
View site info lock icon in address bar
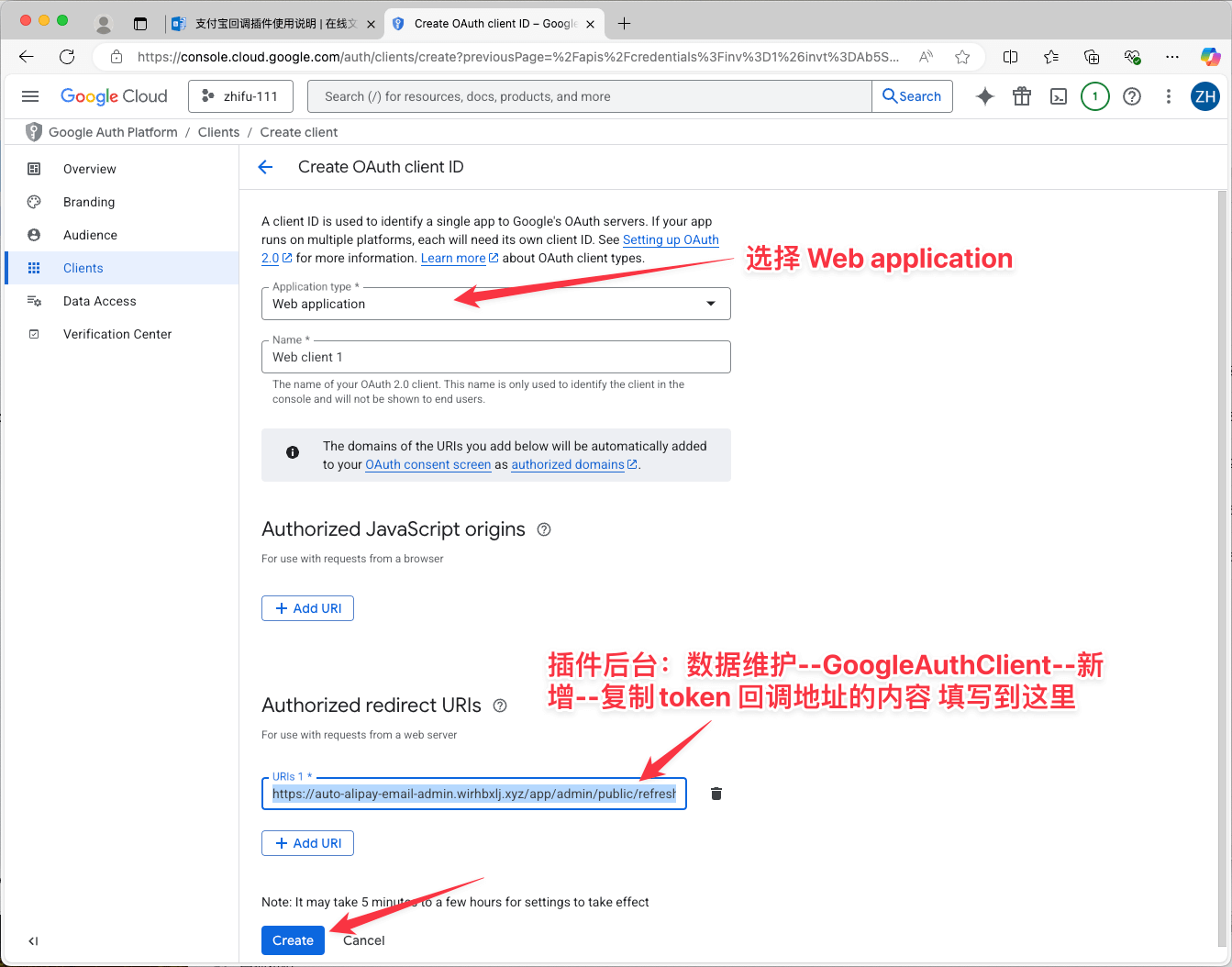(x=117, y=57)
